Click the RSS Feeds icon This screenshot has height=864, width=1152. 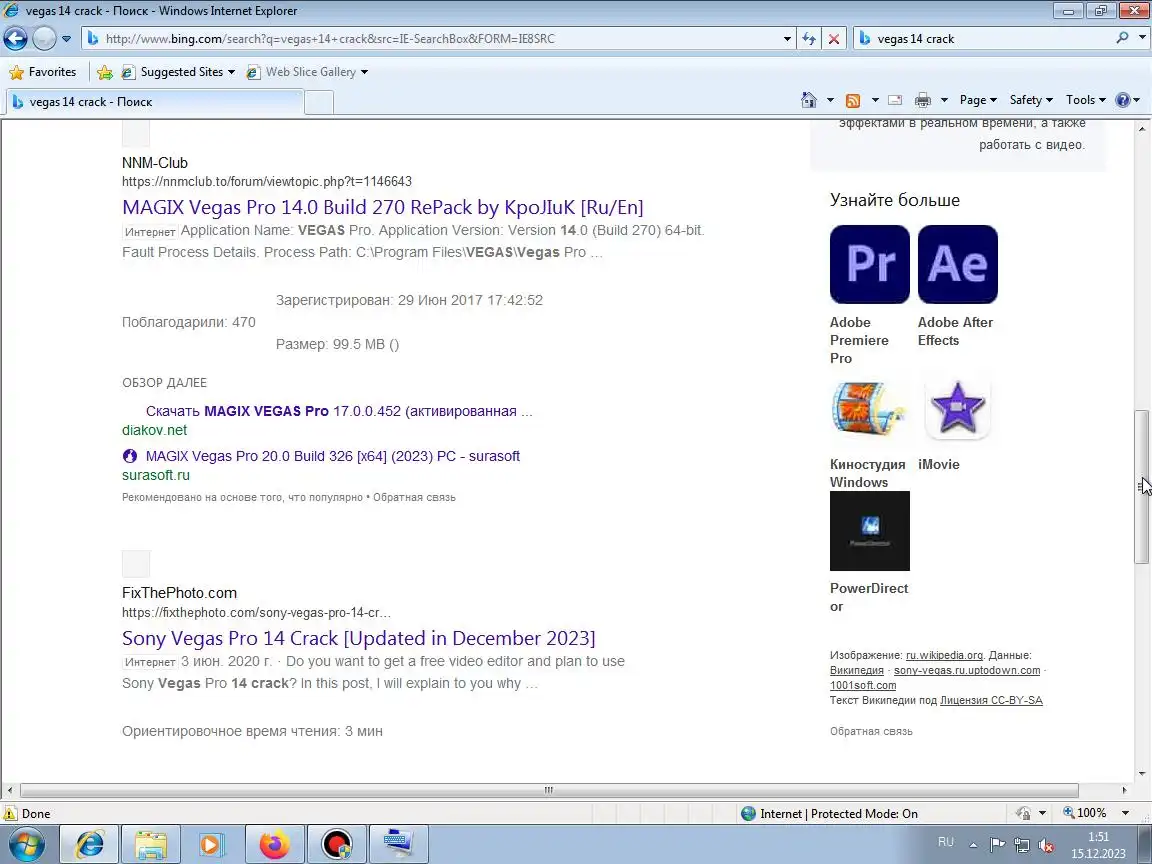853,100
